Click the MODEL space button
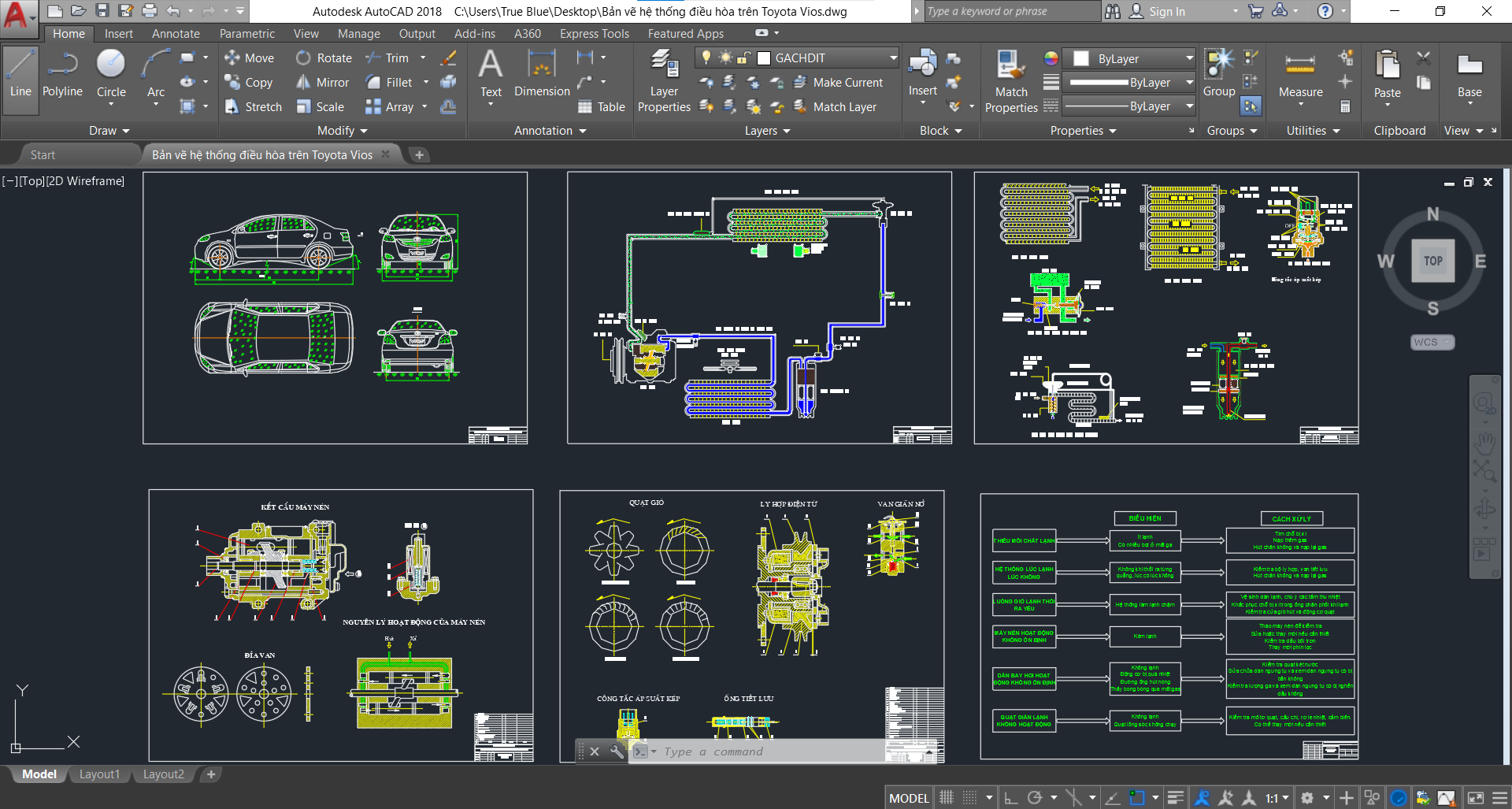The image size is (1512, 809). point(909,797)
